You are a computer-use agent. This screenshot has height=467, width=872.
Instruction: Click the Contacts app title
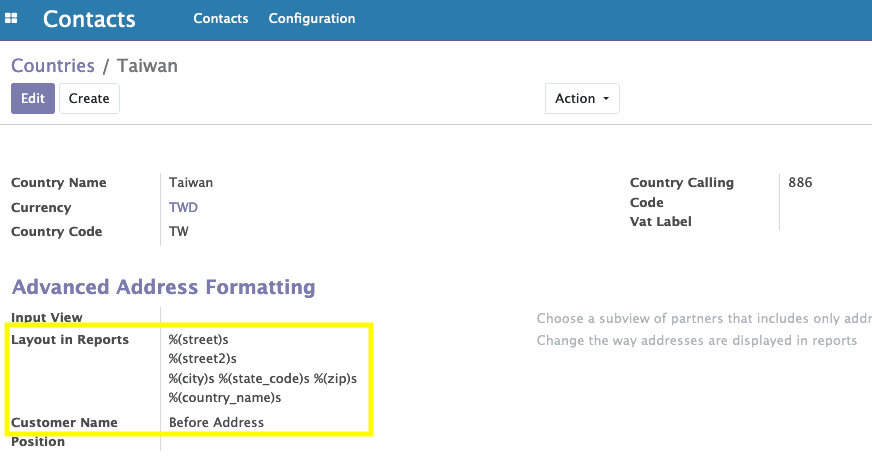(89, 19)
